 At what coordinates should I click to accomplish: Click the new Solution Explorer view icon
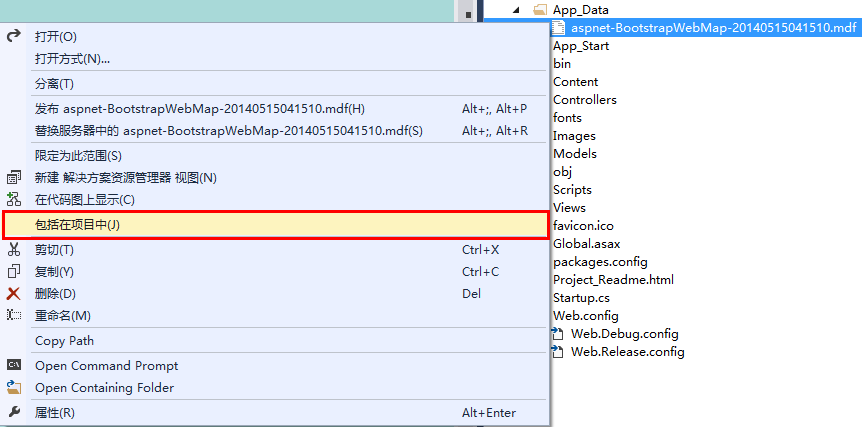[14, 177]
